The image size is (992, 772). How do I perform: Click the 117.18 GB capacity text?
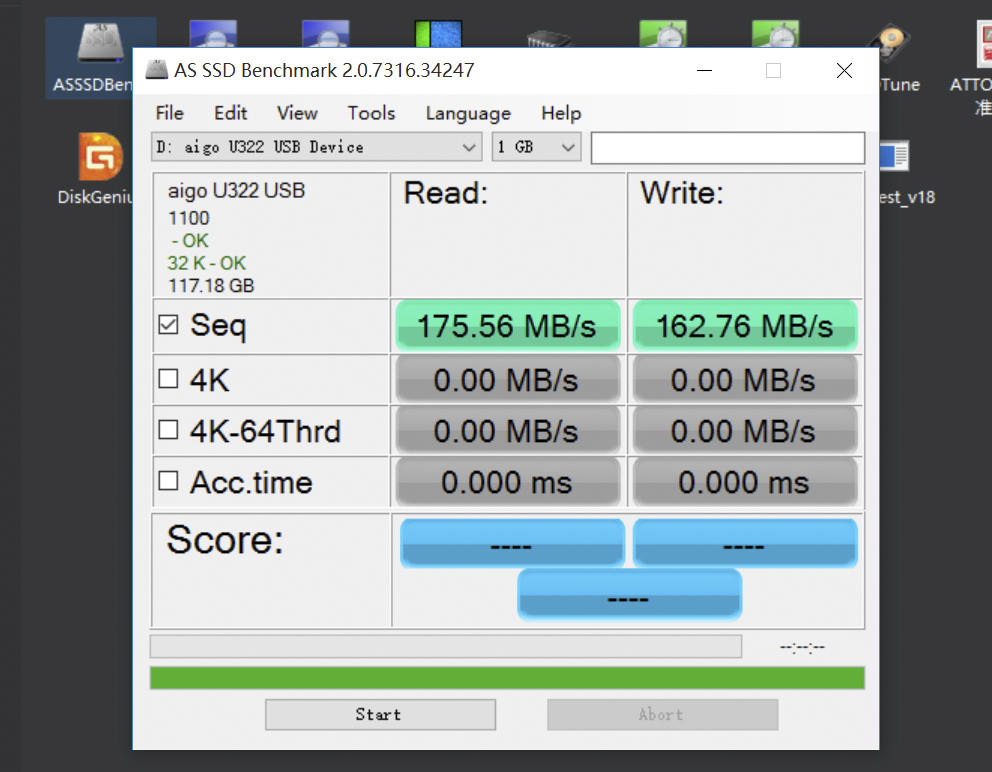211,286
